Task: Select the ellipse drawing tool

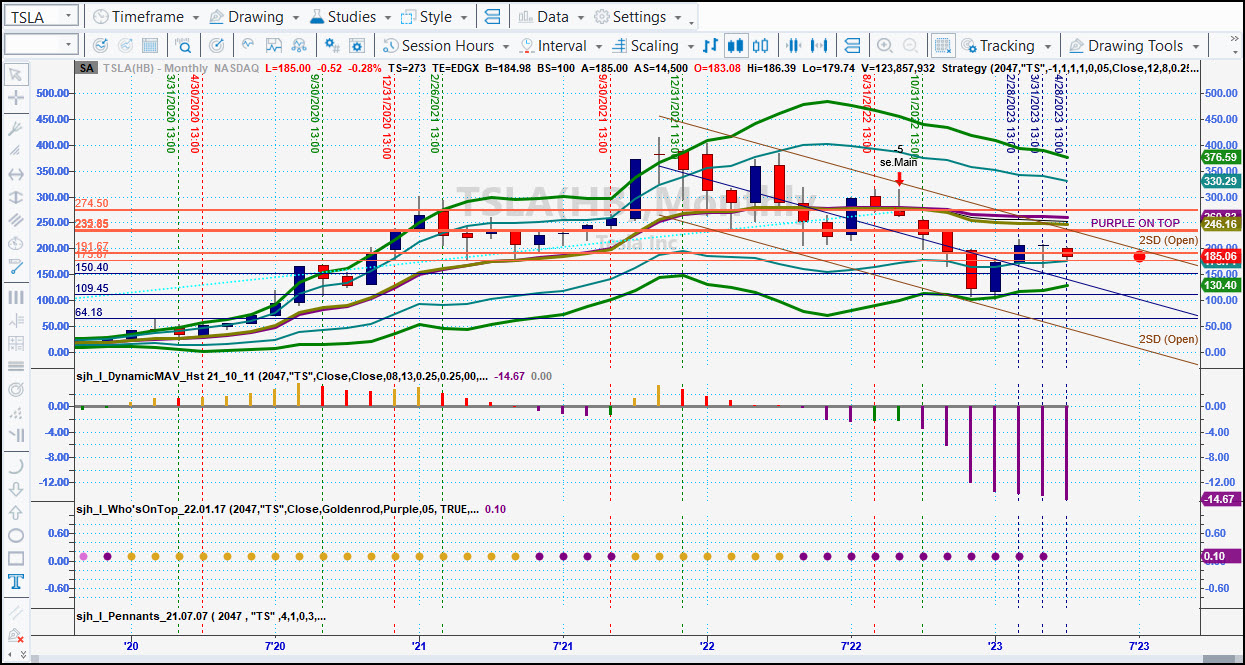Action: click(x=16, y=535)
